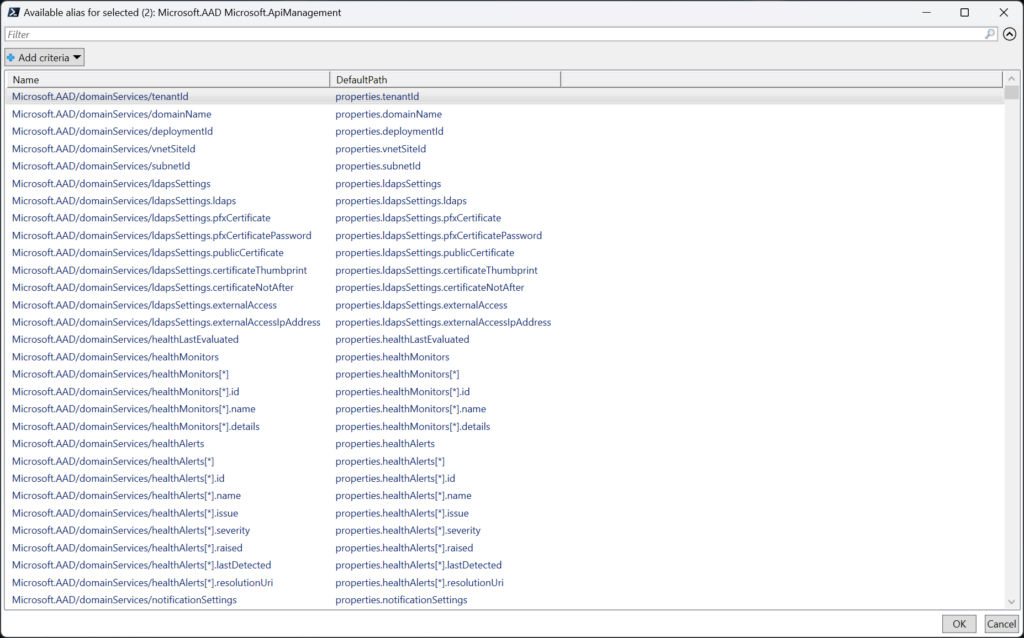Click DefaultPath cell properties.domainName
The height and width of the screenshot is (638, 1024).
389,114
